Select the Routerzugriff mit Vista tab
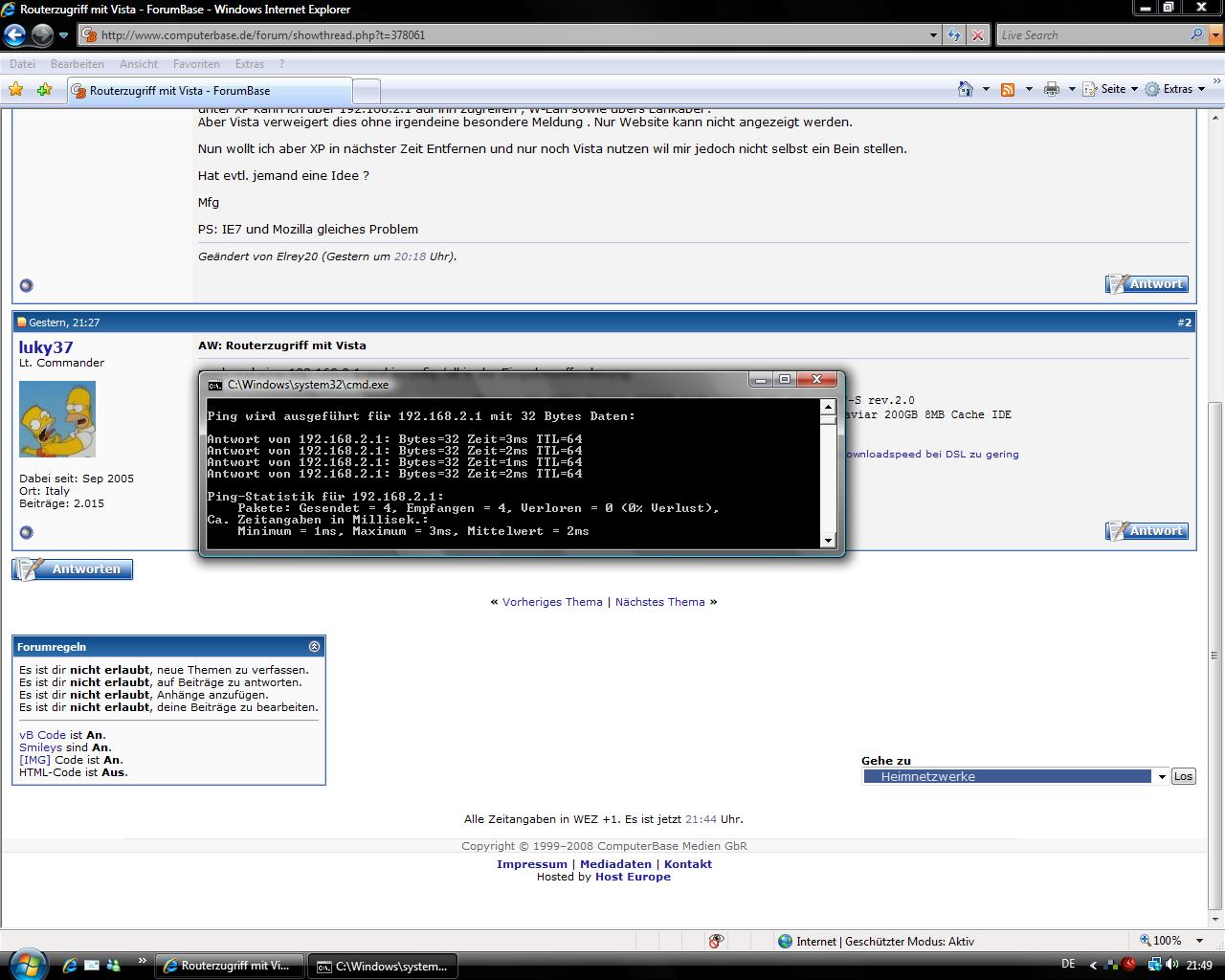 (209, 91)
